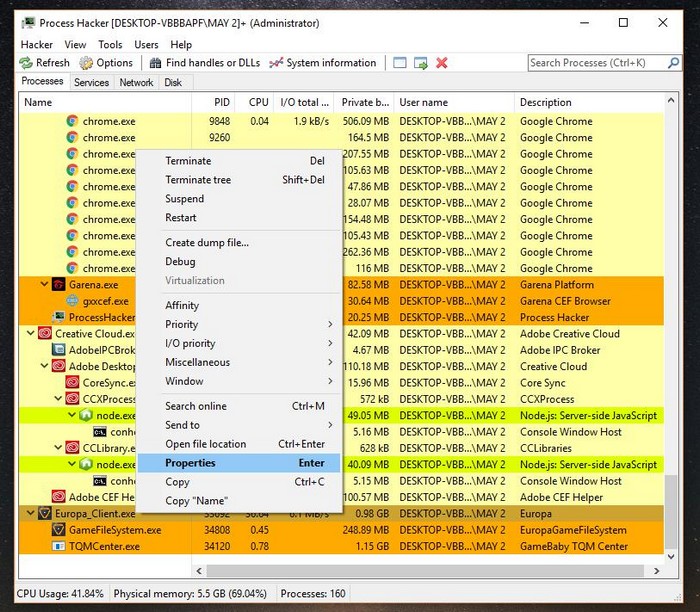Click gxcef.exe globe icon
This screenshot has height=612, width=700.
72,301
